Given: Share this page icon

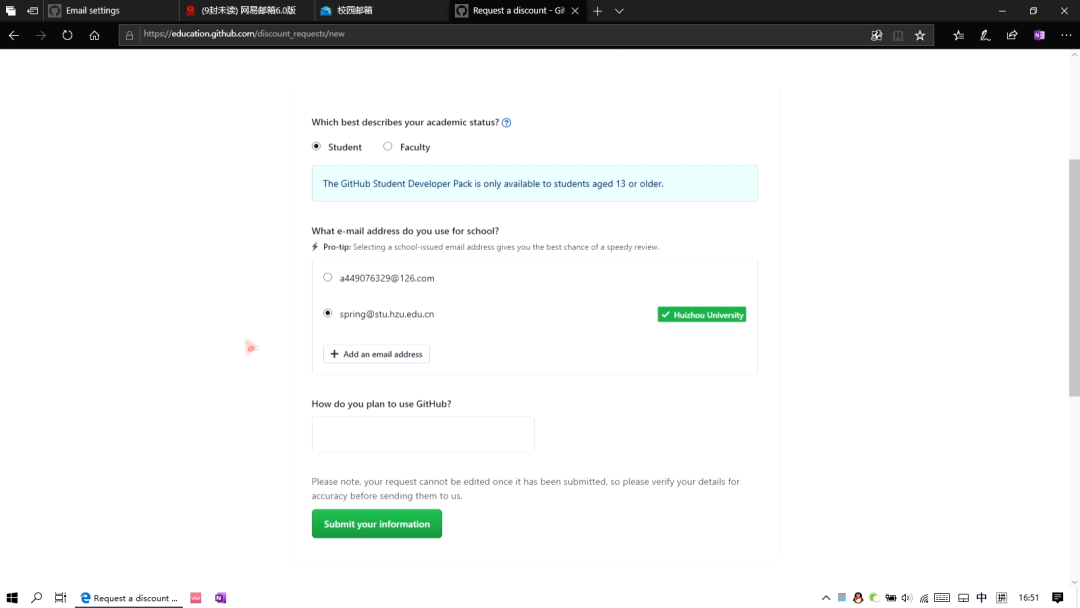Looking at the screenshot, I should [x=1012, y=35].
